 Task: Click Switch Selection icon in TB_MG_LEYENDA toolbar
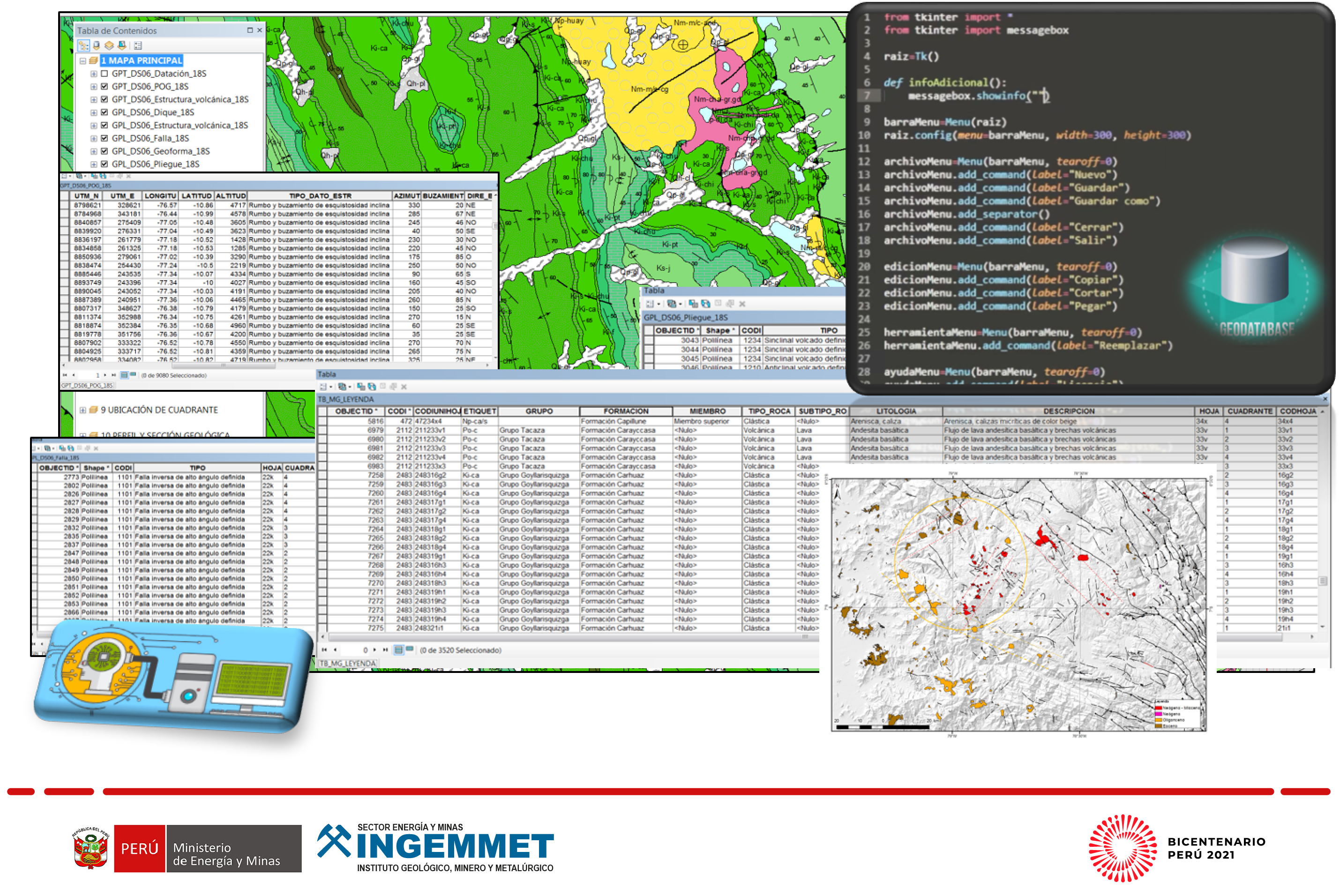pyautogui.click(x=372, y=387)
